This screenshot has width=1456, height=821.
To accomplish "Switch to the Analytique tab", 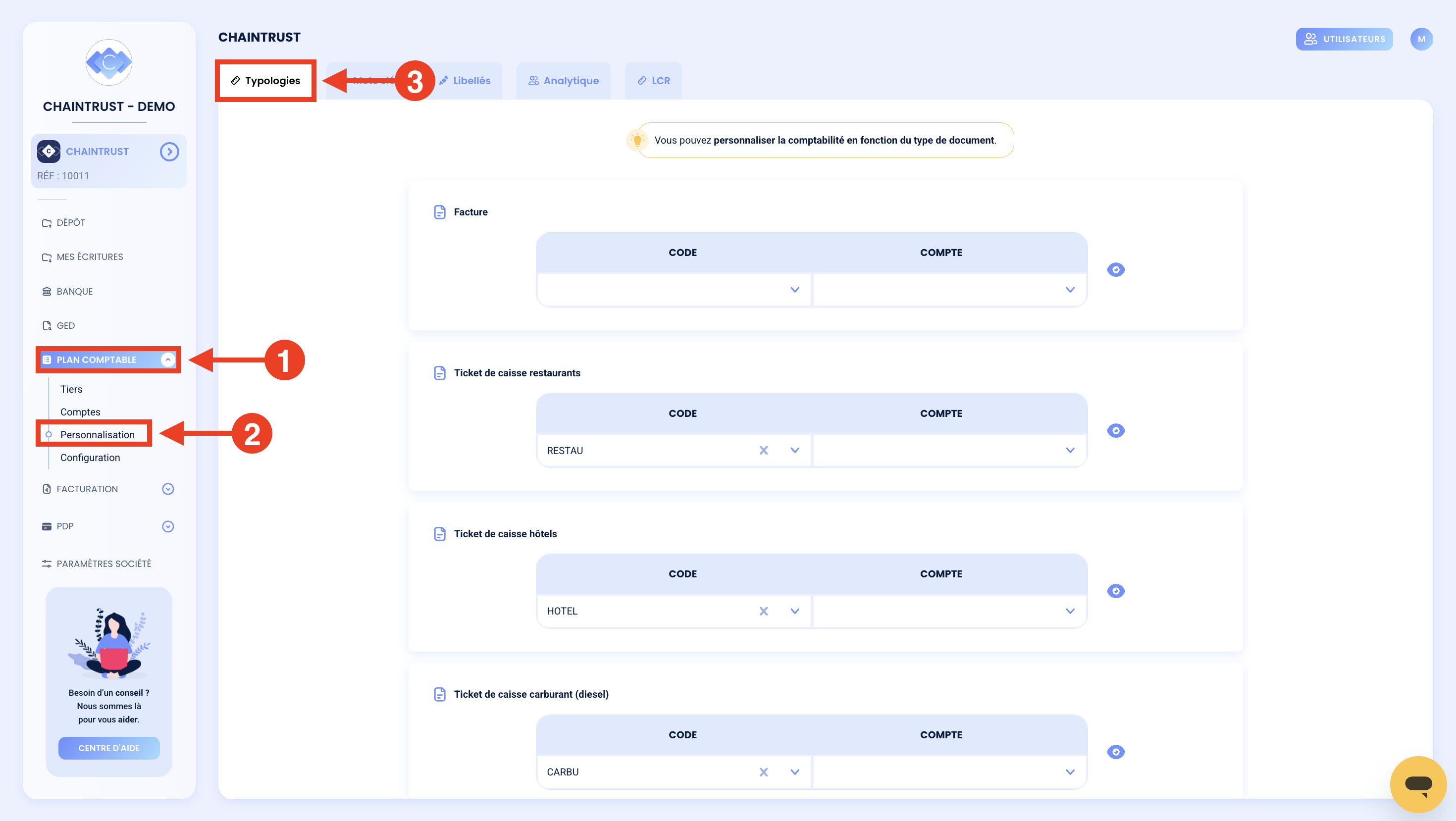I will tap(564, 81).
